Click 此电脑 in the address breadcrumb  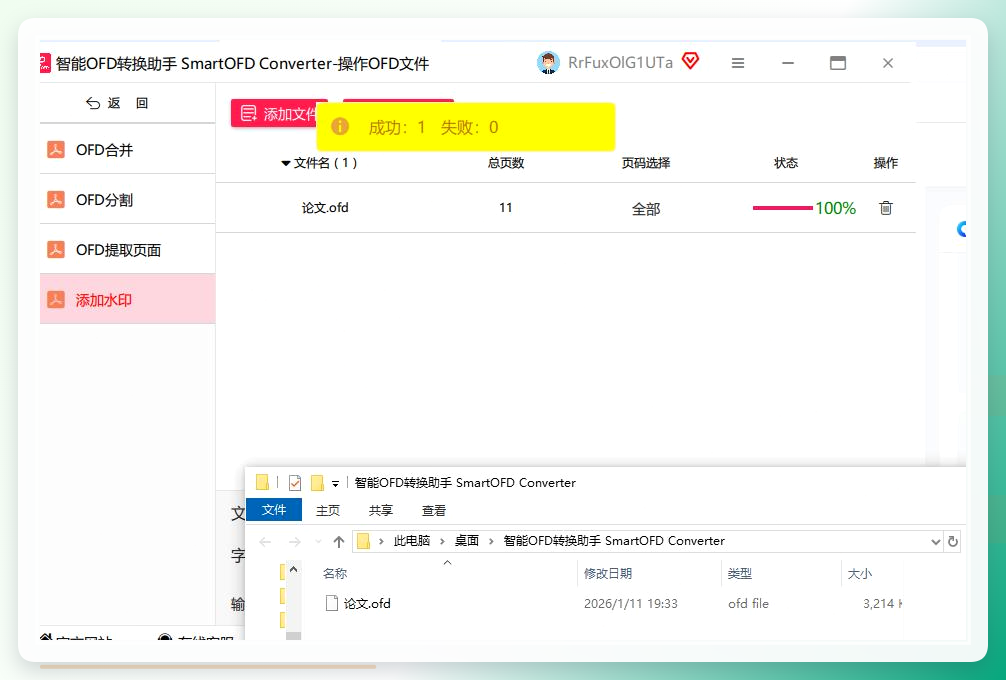pos(412,541)
